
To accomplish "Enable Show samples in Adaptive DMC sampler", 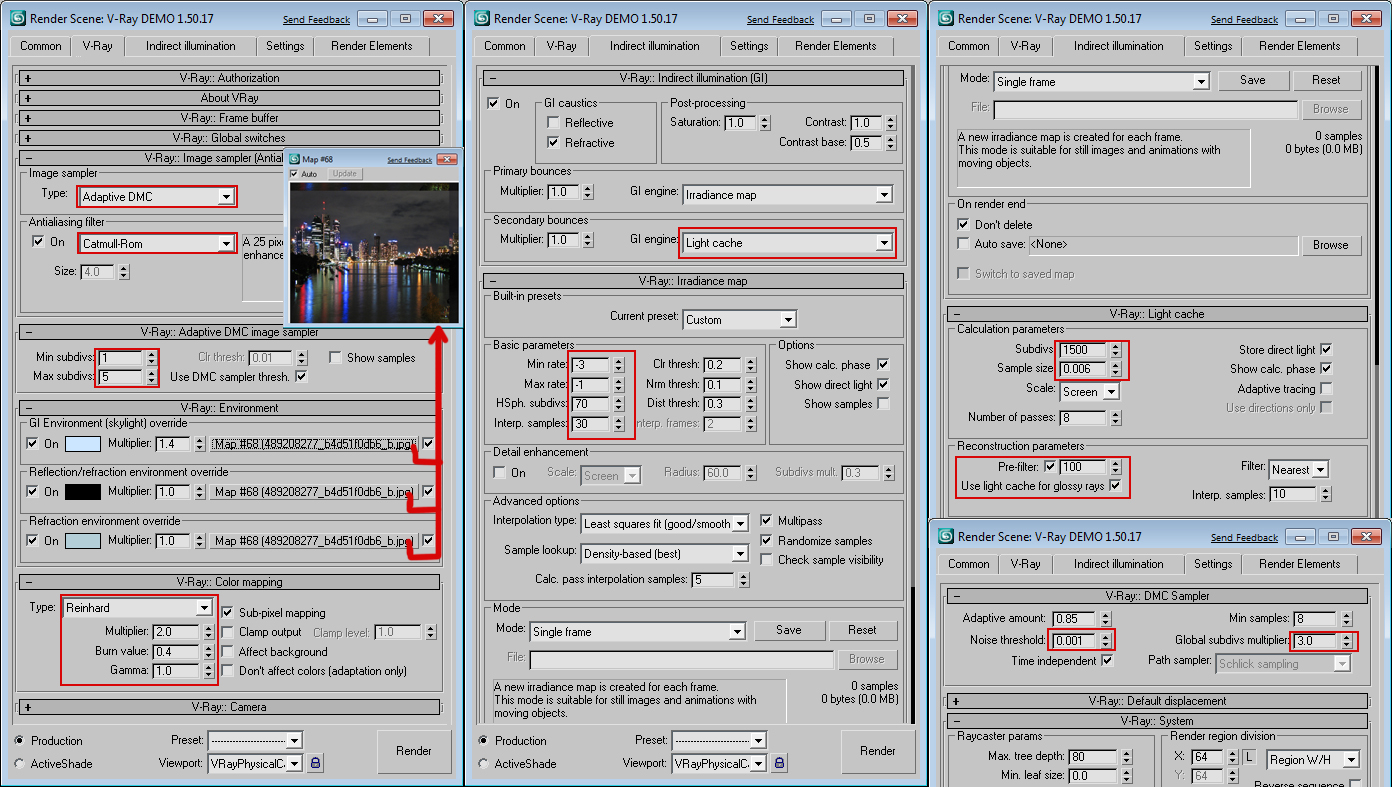I will [335, 357].
